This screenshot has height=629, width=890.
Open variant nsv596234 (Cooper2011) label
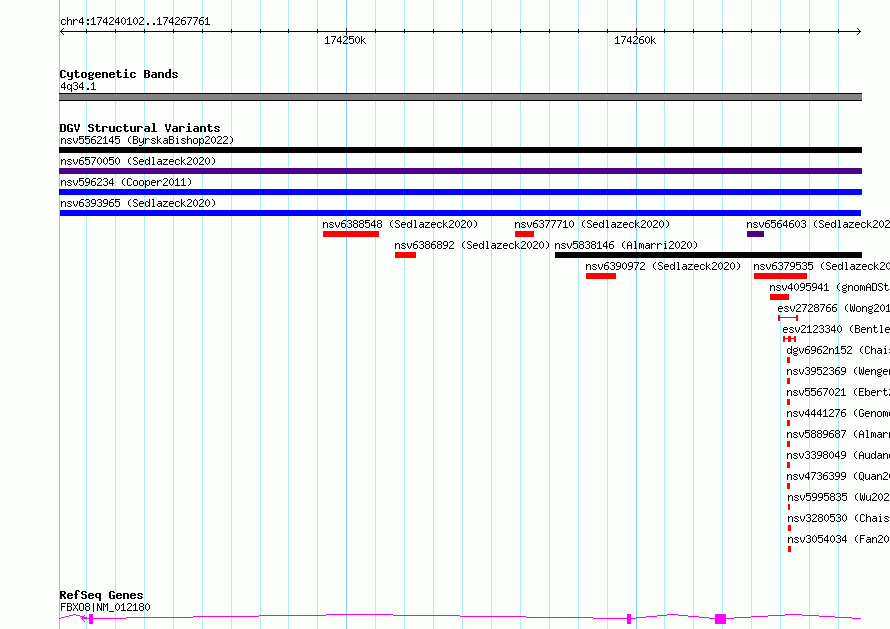coord(126,182)
